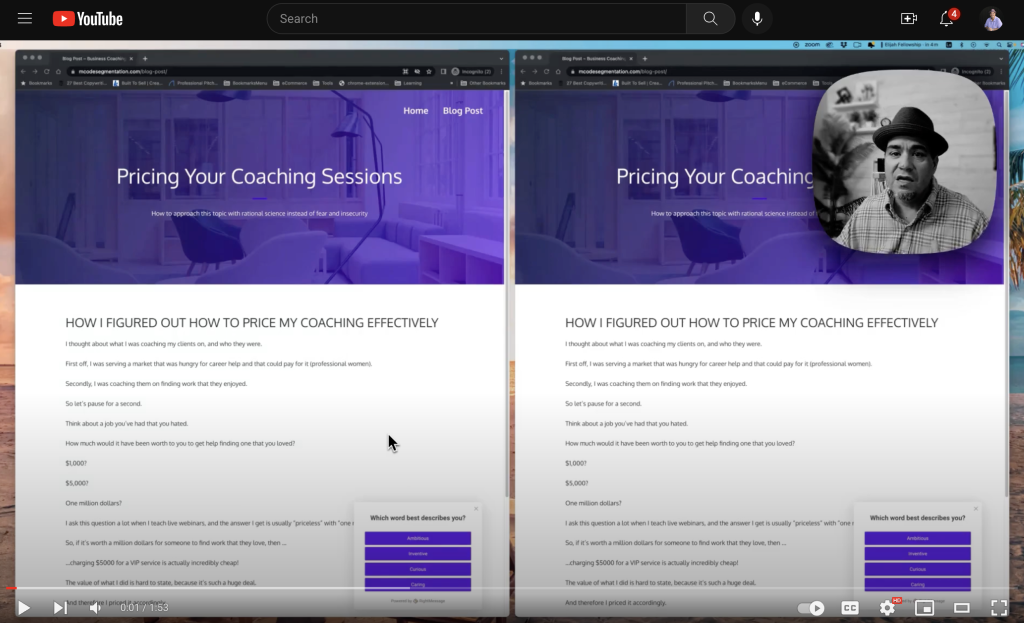
Task: Turn on closed captions with CC button
Action: [850, 607]
